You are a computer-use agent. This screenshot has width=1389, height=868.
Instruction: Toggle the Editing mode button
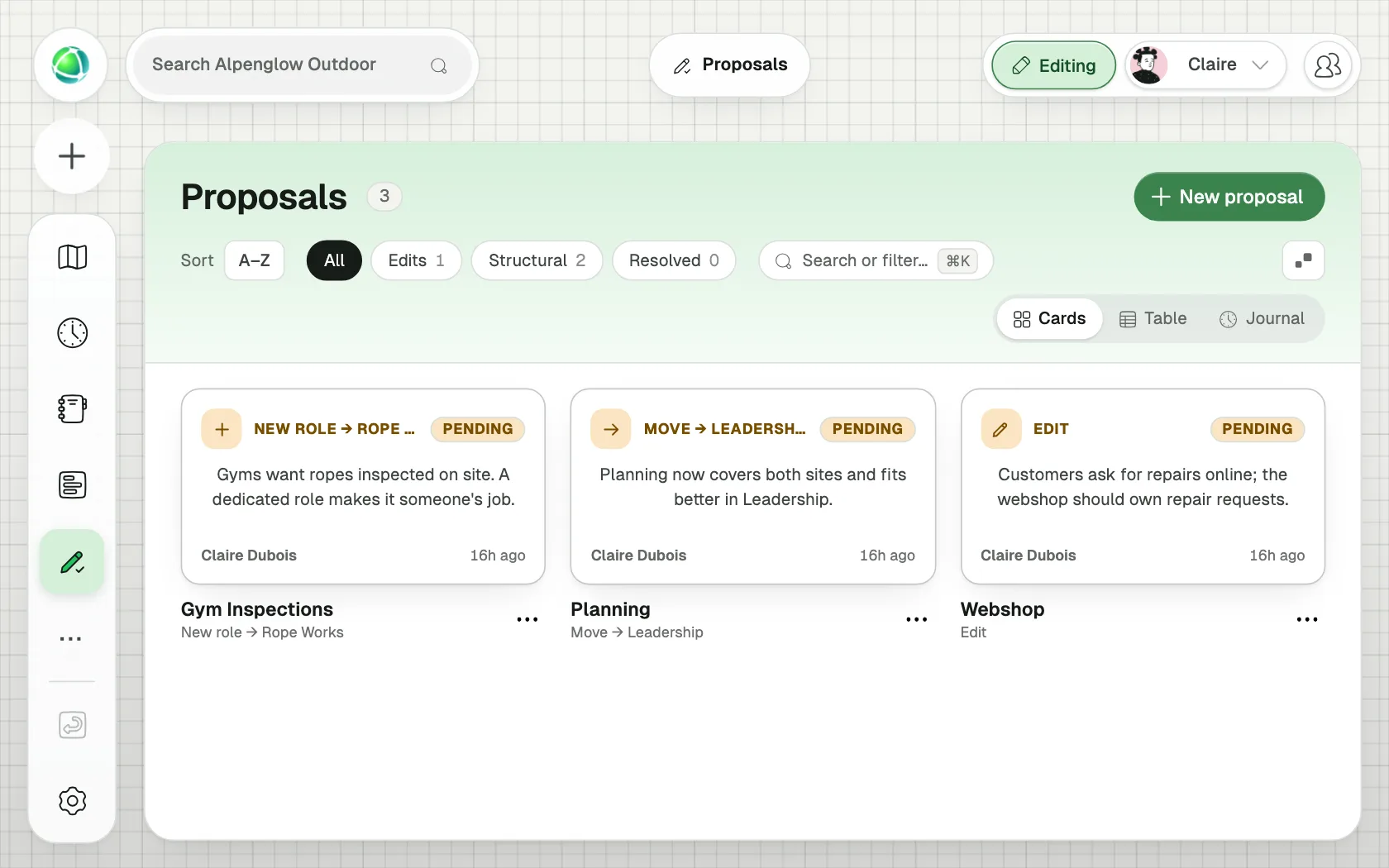1054,65
